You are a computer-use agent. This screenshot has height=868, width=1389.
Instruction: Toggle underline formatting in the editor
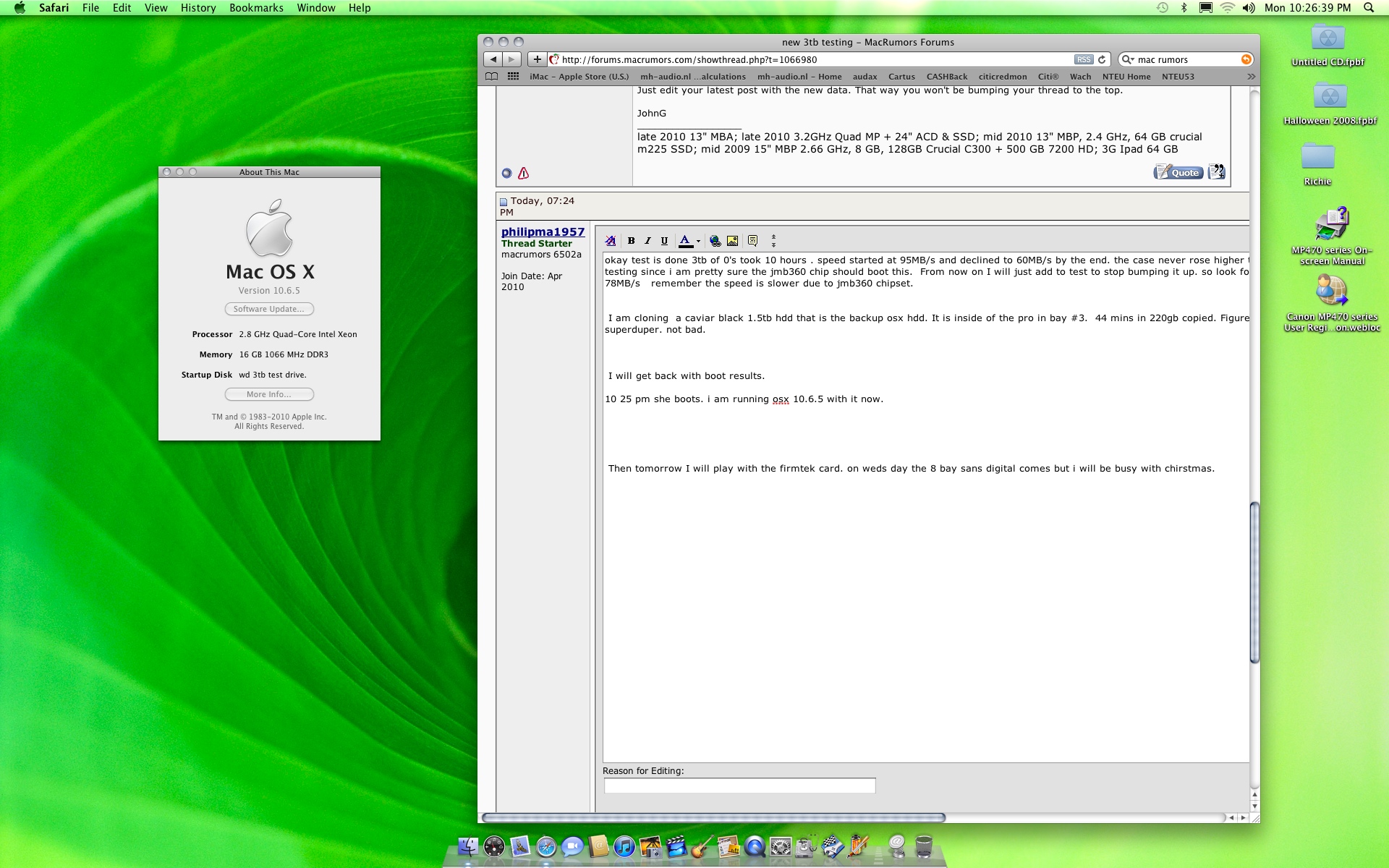coord(664,241)
